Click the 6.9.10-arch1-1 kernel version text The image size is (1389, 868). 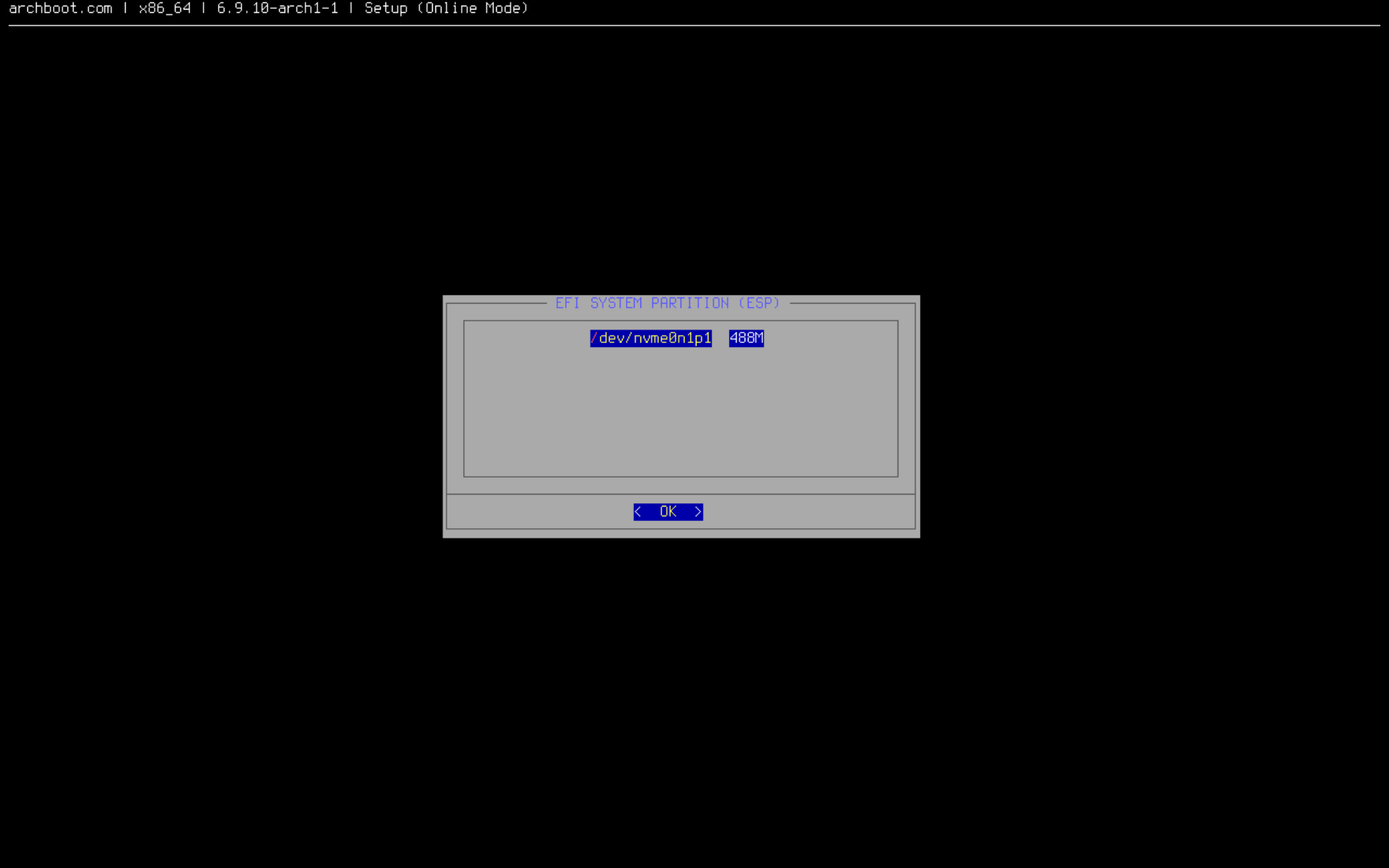(277, 8)
